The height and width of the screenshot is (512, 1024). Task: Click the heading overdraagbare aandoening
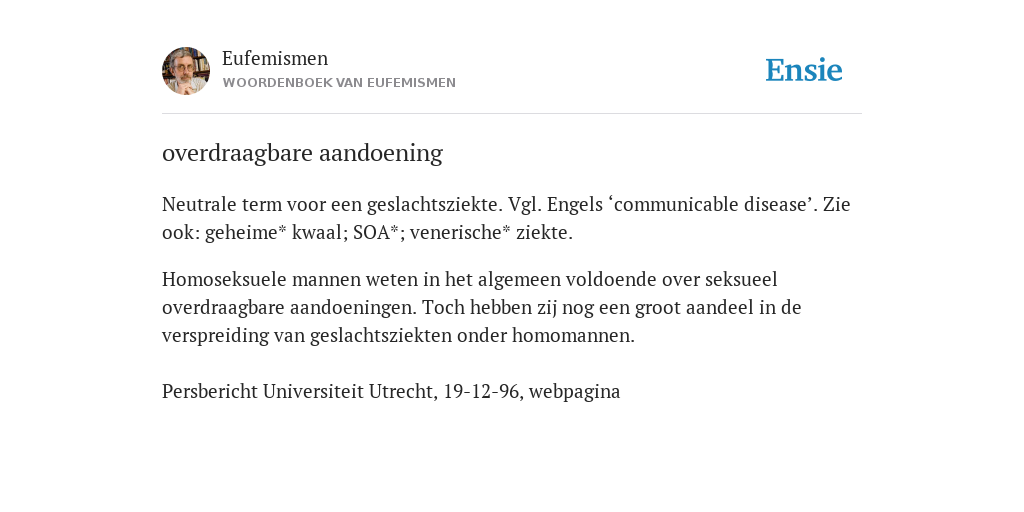click(302, 153)
